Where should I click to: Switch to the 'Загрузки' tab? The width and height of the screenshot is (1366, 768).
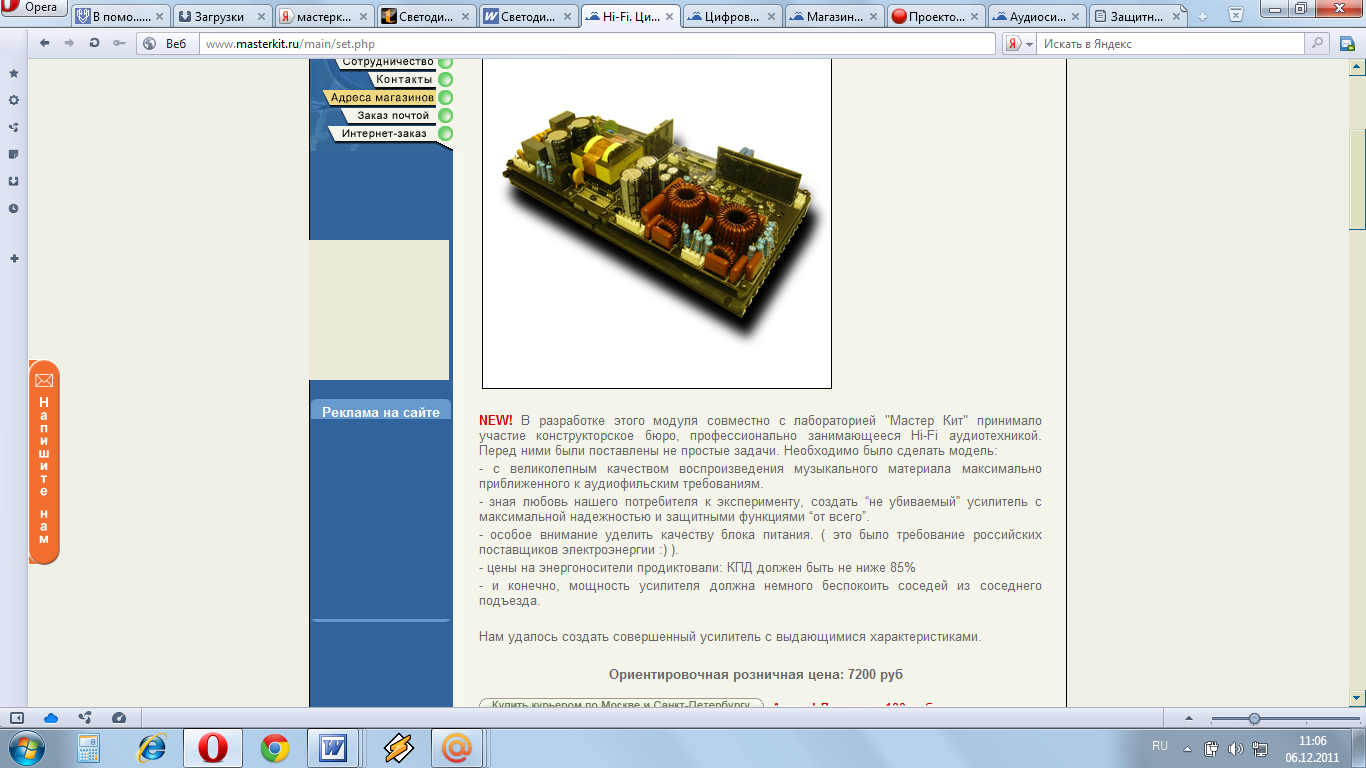222,16
